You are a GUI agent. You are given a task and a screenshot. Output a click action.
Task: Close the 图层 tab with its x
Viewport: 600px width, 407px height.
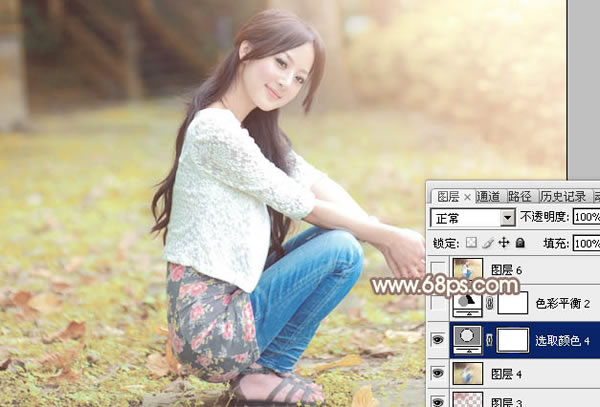[x=467, y=197]
